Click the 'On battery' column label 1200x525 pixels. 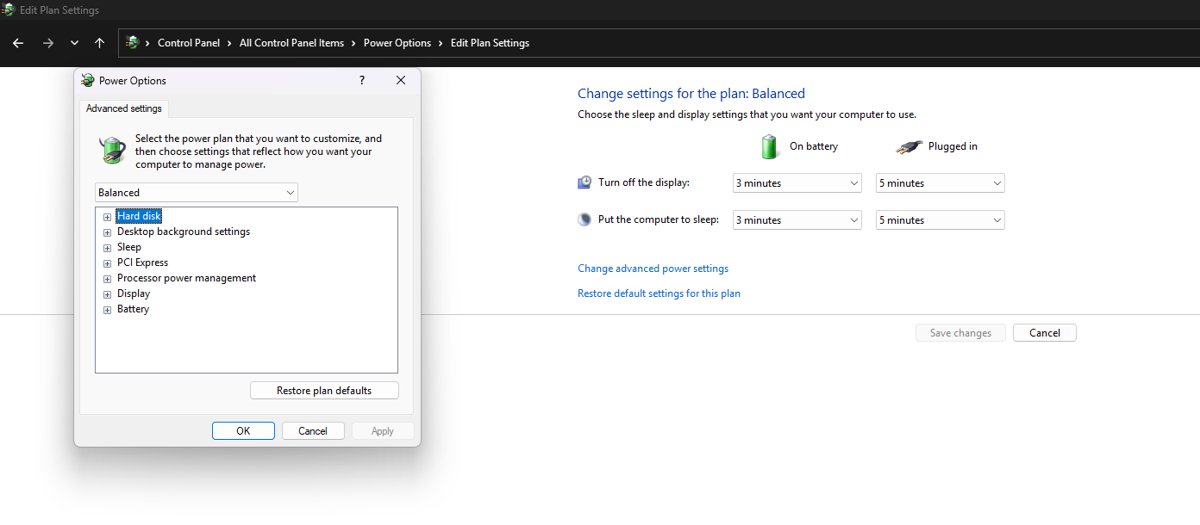pyautogui.click(x=814, y=147)
